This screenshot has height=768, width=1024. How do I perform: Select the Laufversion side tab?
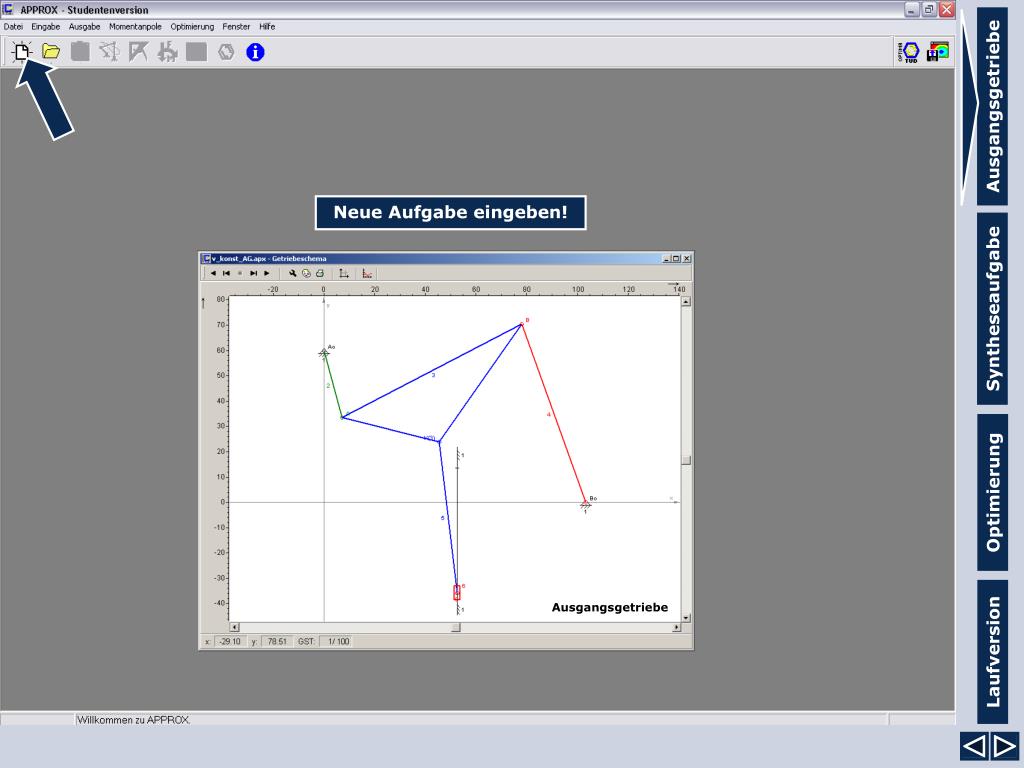[993, 652]
